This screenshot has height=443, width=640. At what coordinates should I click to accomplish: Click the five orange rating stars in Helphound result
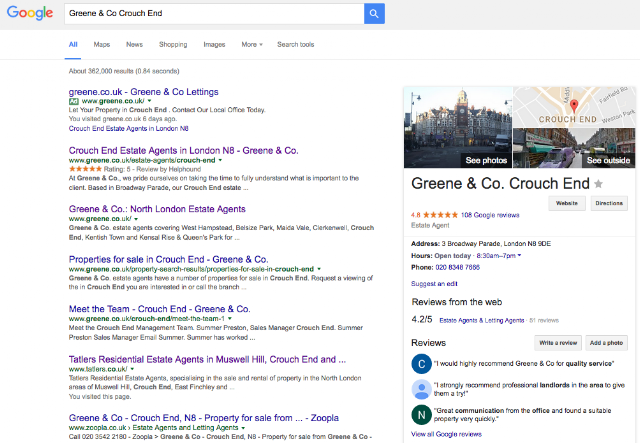click(x=85, y=169)
